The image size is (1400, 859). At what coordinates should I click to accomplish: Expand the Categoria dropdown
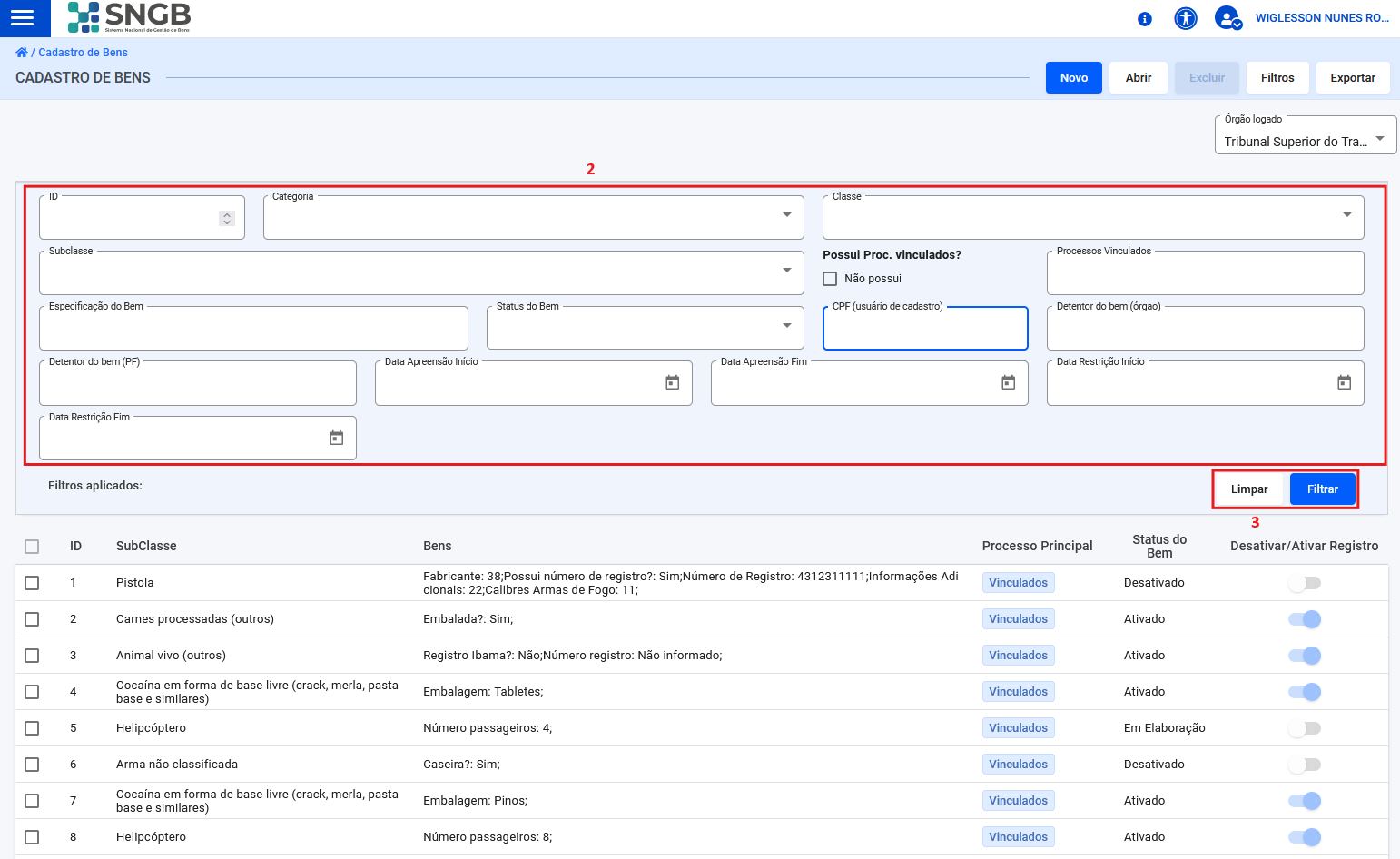[534, 218]
